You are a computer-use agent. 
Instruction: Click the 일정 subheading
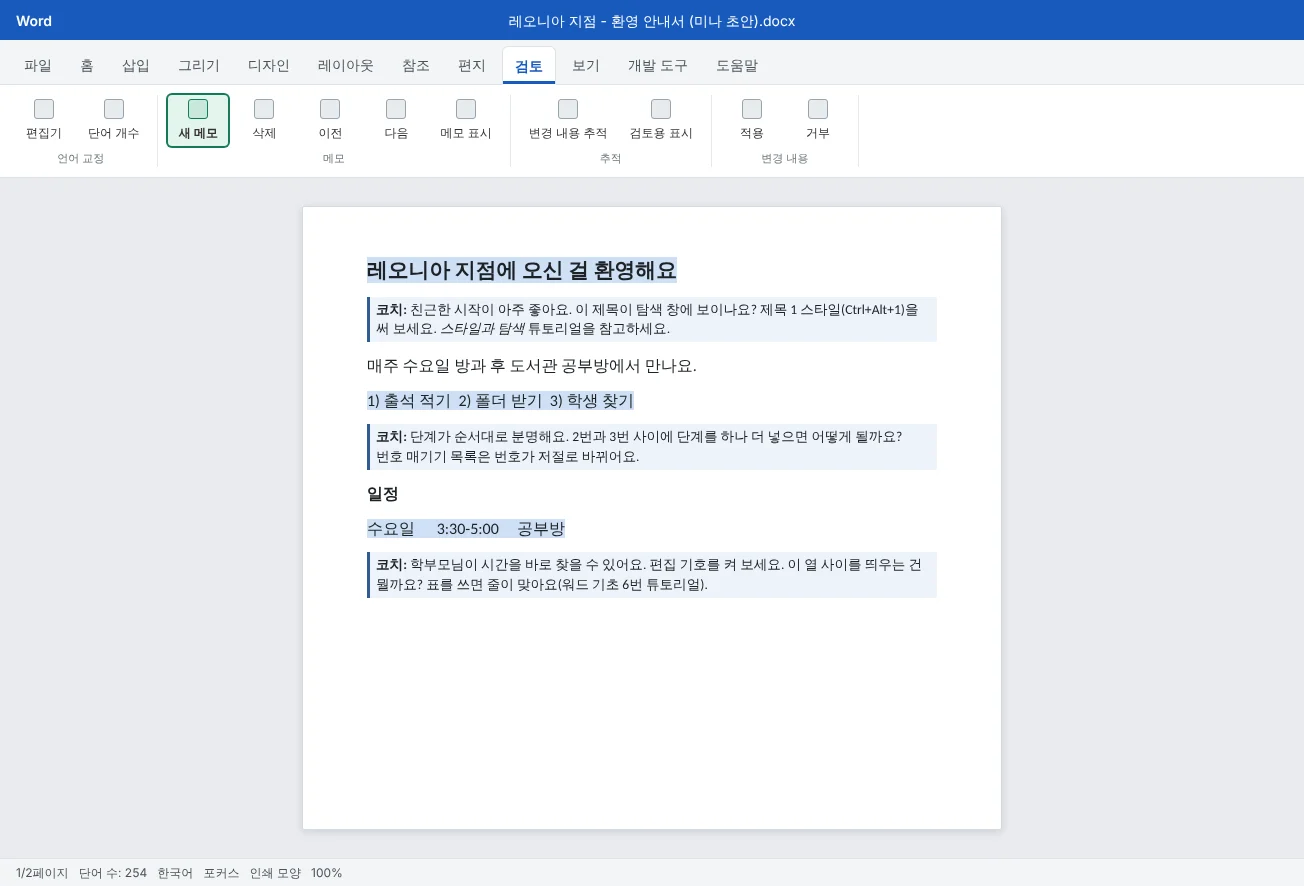pyautogui.click(x=383, y=494)
